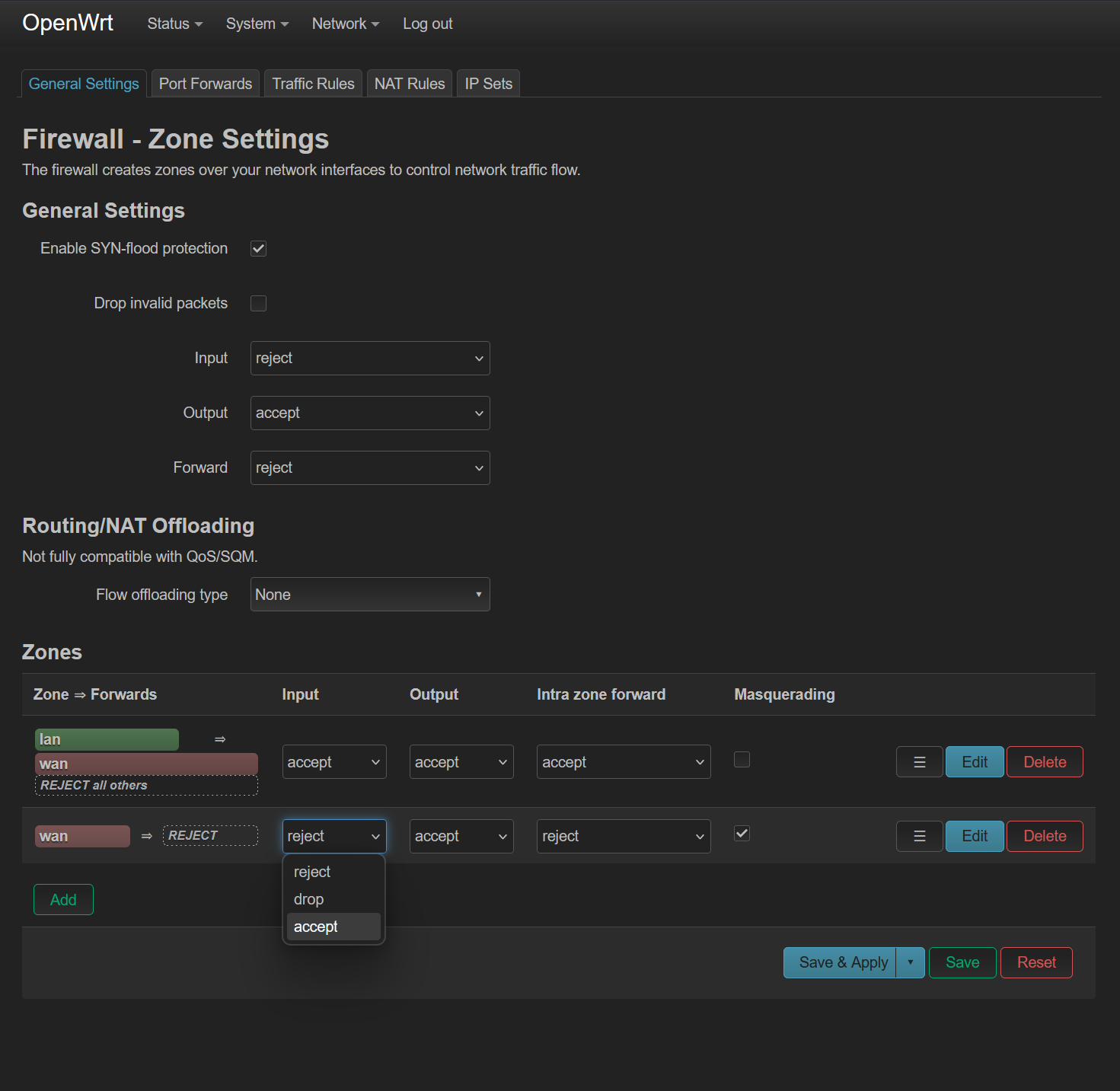This screenshot has height=1091, width=1120.
Task: Switch to IP Sets tab
Action: click(x=489, y=84)
